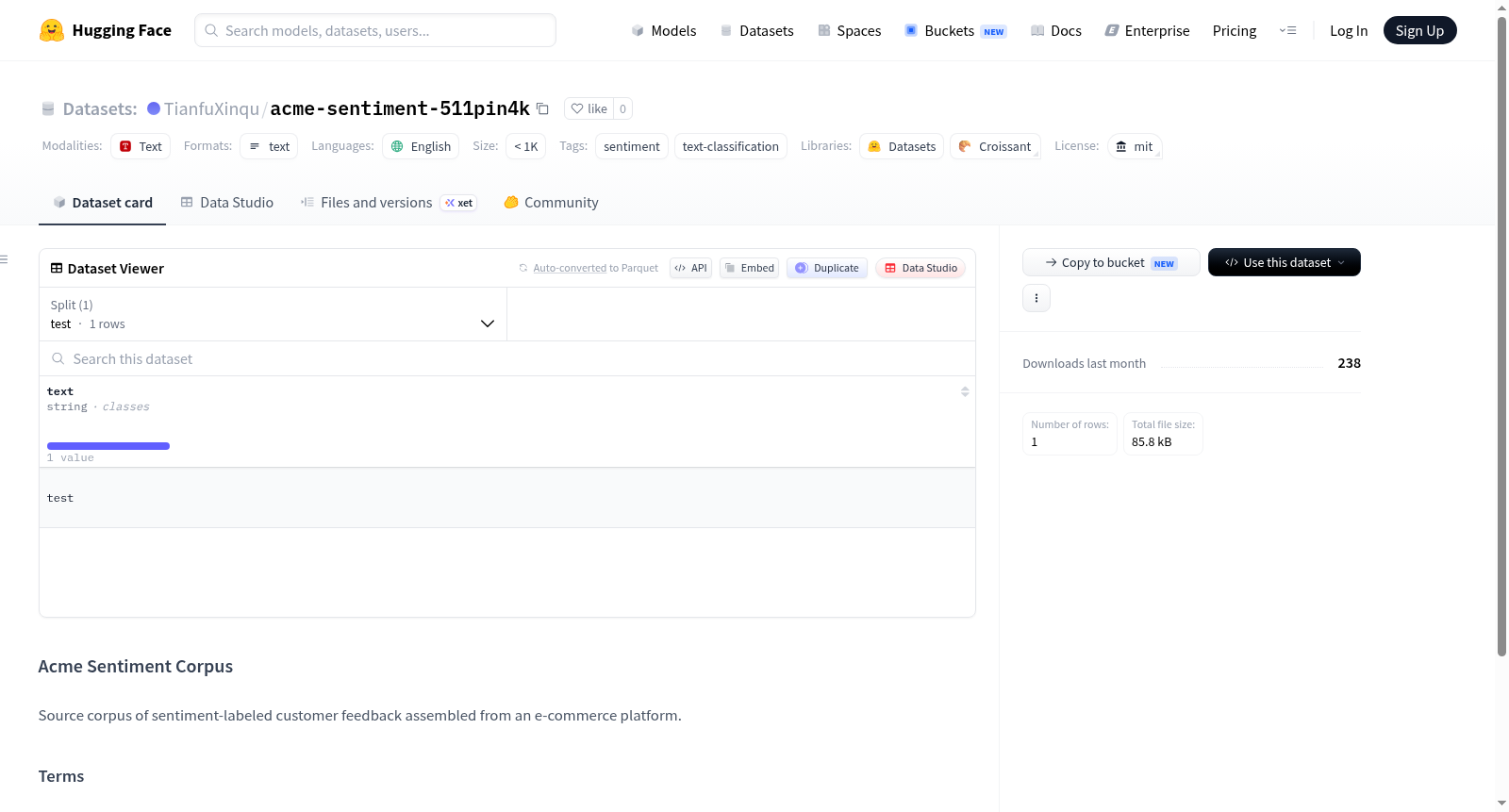This screenshot has width=1509, height=812.
Task: Open Spaces in the top navigation
Action: pos(850,30)
